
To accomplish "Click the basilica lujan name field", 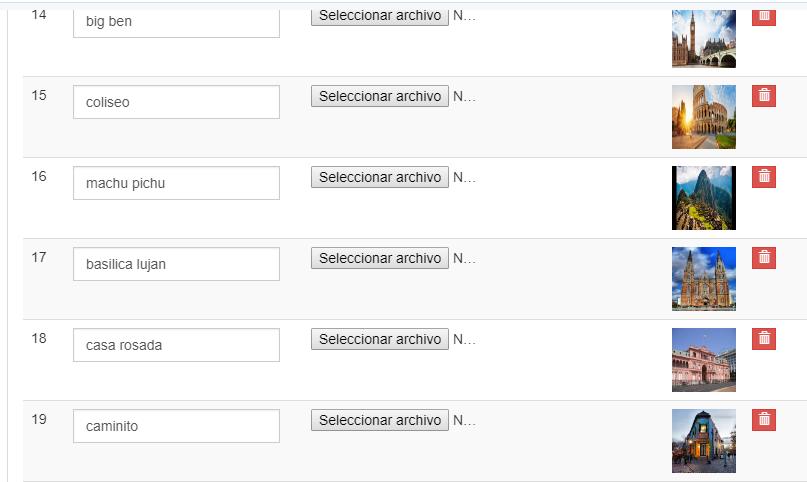I will click(x=176, y=264).
